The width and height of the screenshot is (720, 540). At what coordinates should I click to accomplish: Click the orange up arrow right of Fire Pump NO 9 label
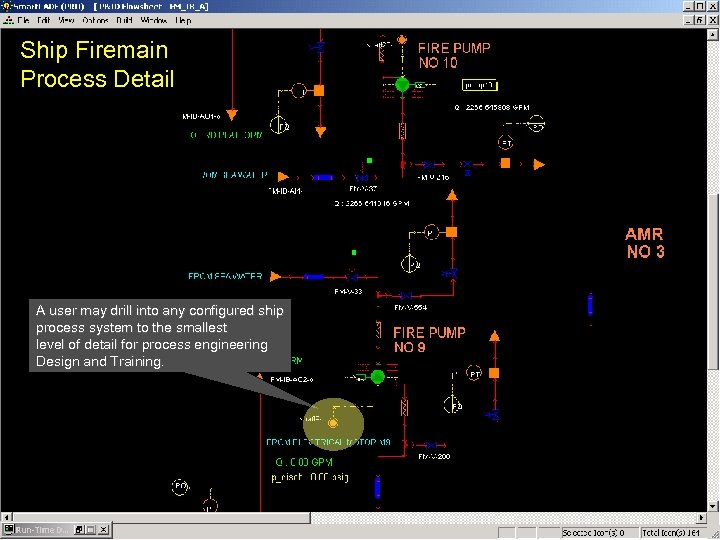494,336
